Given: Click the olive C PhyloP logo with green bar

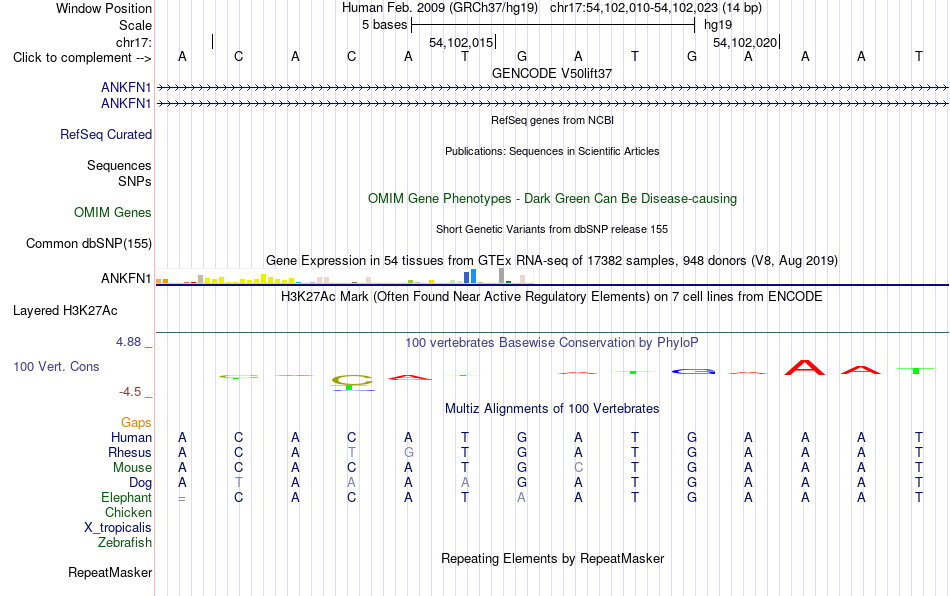Looking at the screenshot, I should click(x=351, y=381).
